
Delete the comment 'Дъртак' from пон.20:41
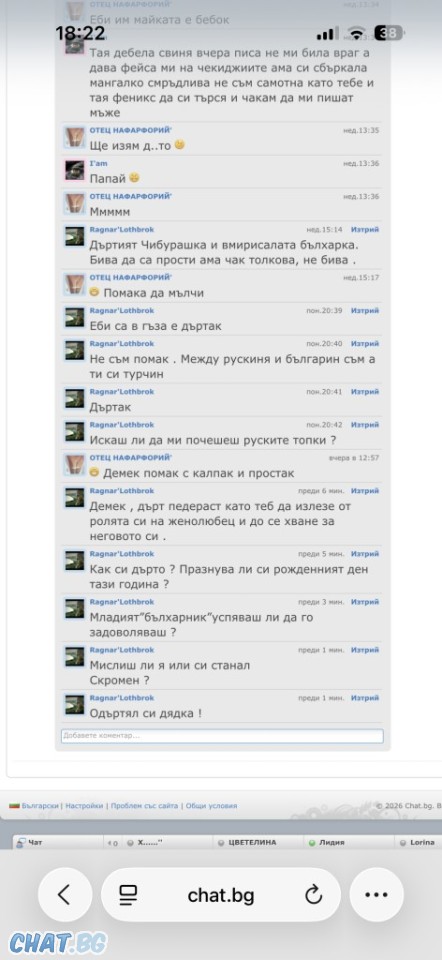tap(364, 391)
